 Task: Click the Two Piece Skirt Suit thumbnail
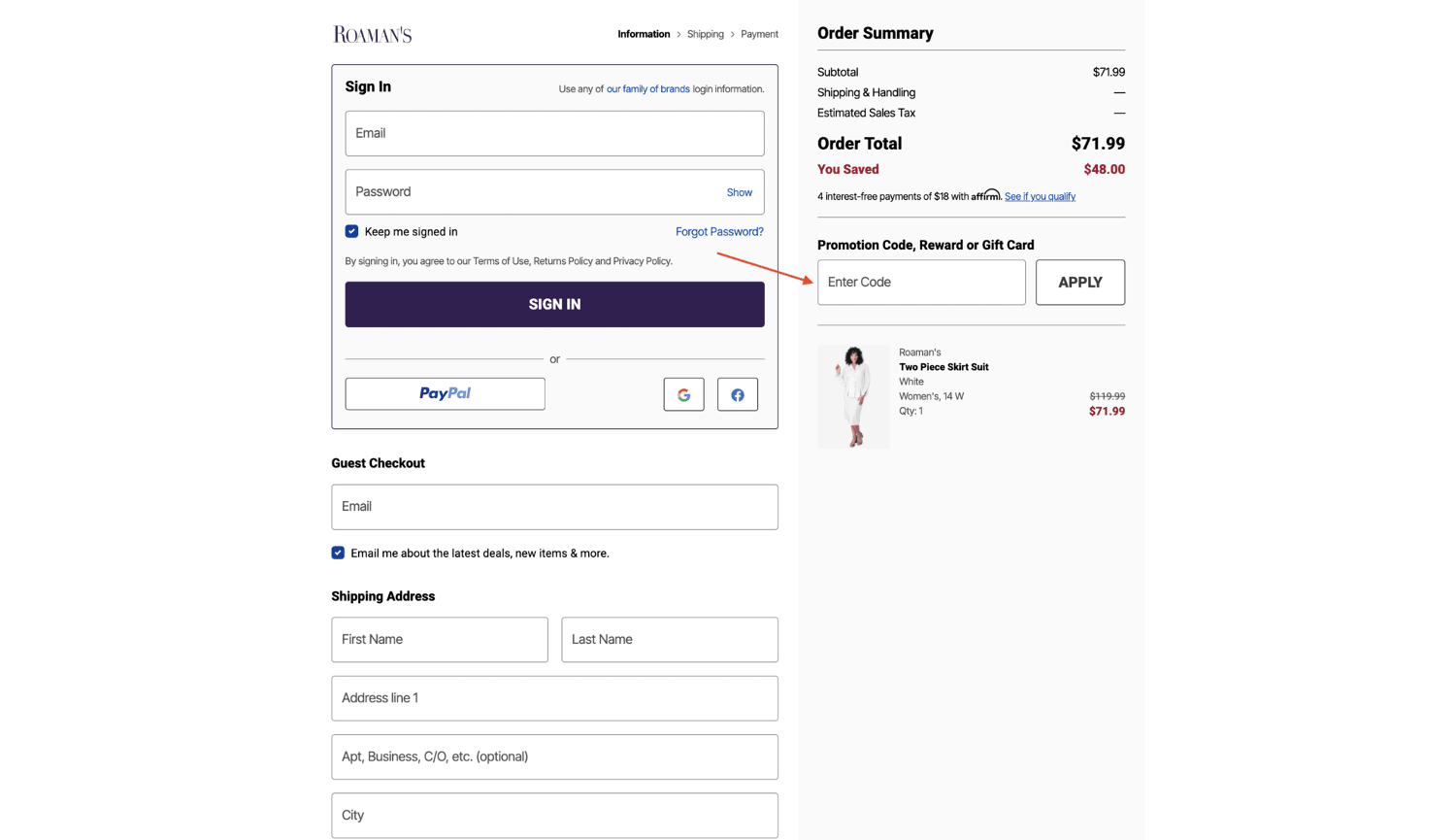click(x=853, y=395)
